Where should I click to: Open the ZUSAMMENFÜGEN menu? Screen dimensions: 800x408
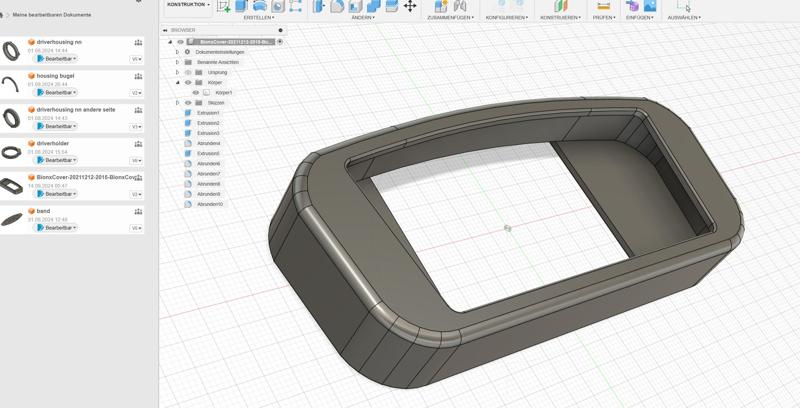(x=450, y=18)
